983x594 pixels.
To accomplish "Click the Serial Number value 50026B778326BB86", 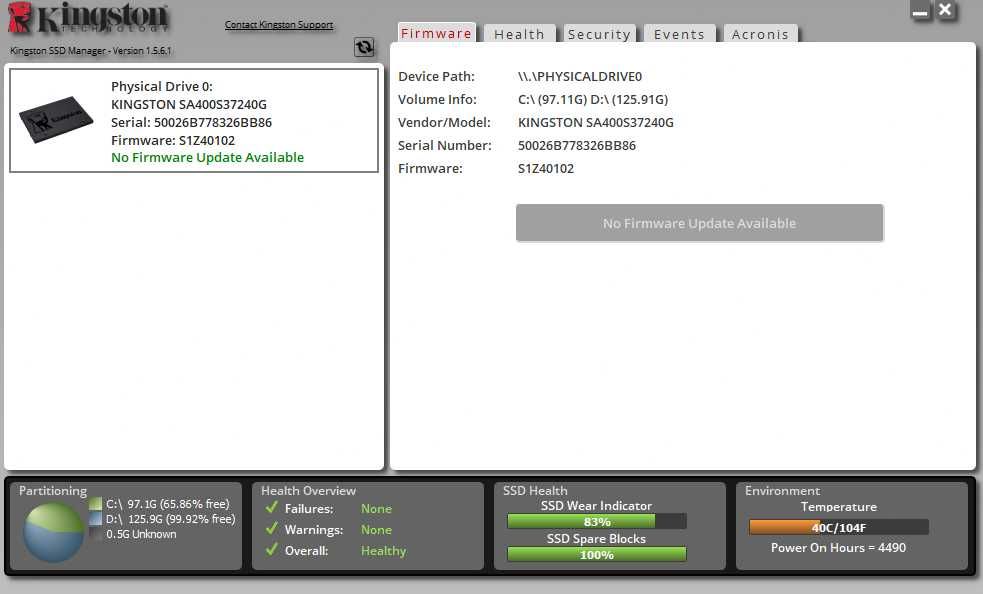I will coord(577,146).
